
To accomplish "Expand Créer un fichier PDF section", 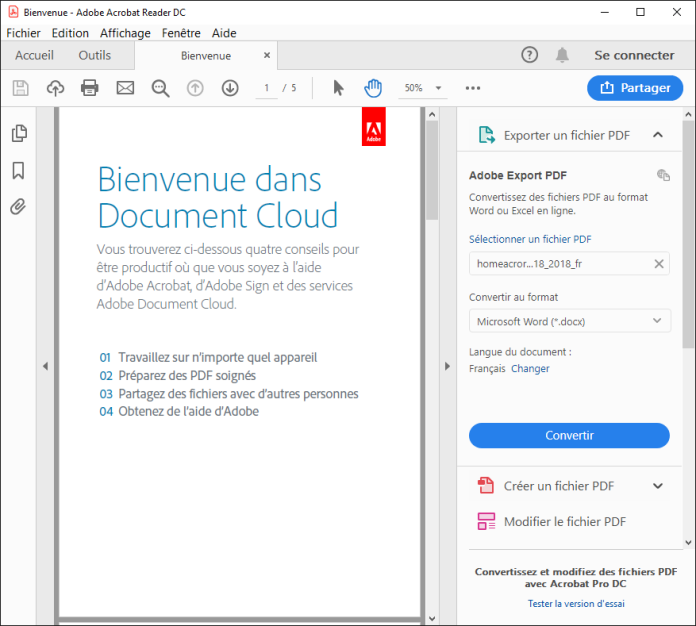I will (x=658, y=486).
